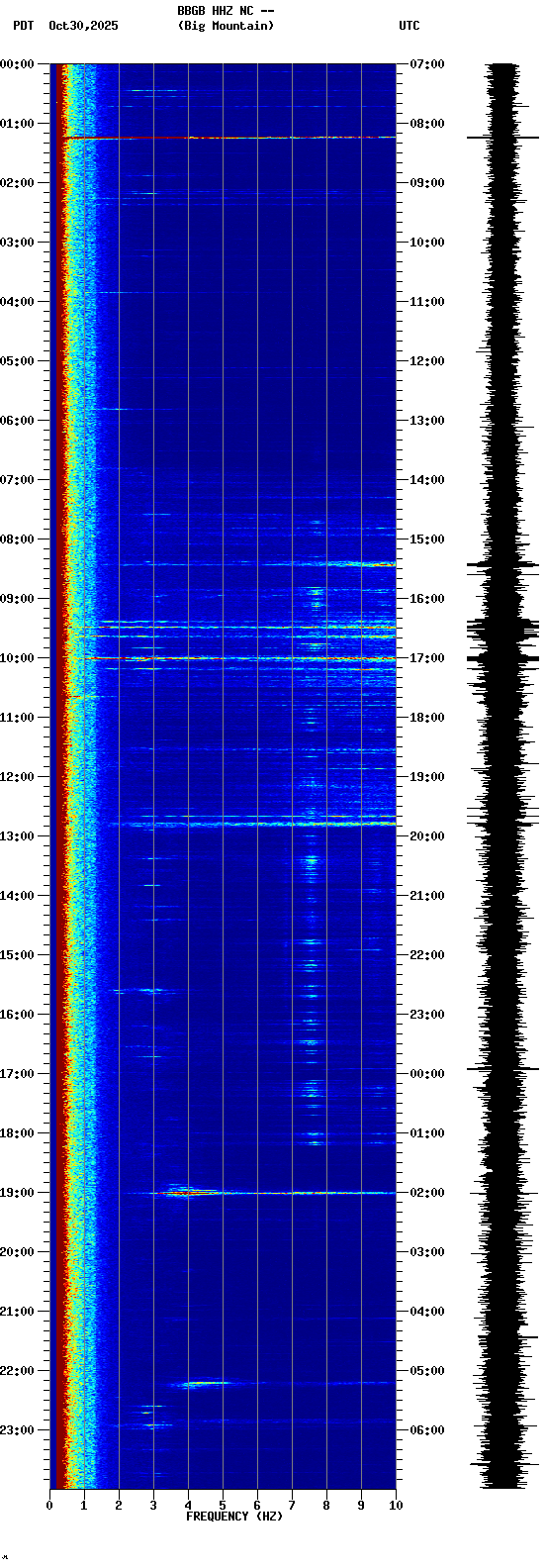Click the UTC '12:00' time label
The height and width of the screenshot is (1568, 546).
coord(427,361)
